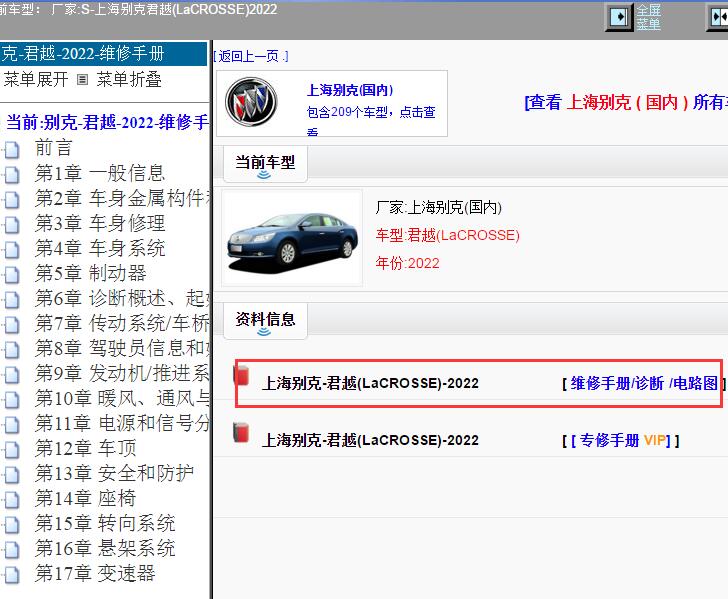The image size is (728, 599).
Task: Click page icon next to 第7章
Action: click(12, 326)
